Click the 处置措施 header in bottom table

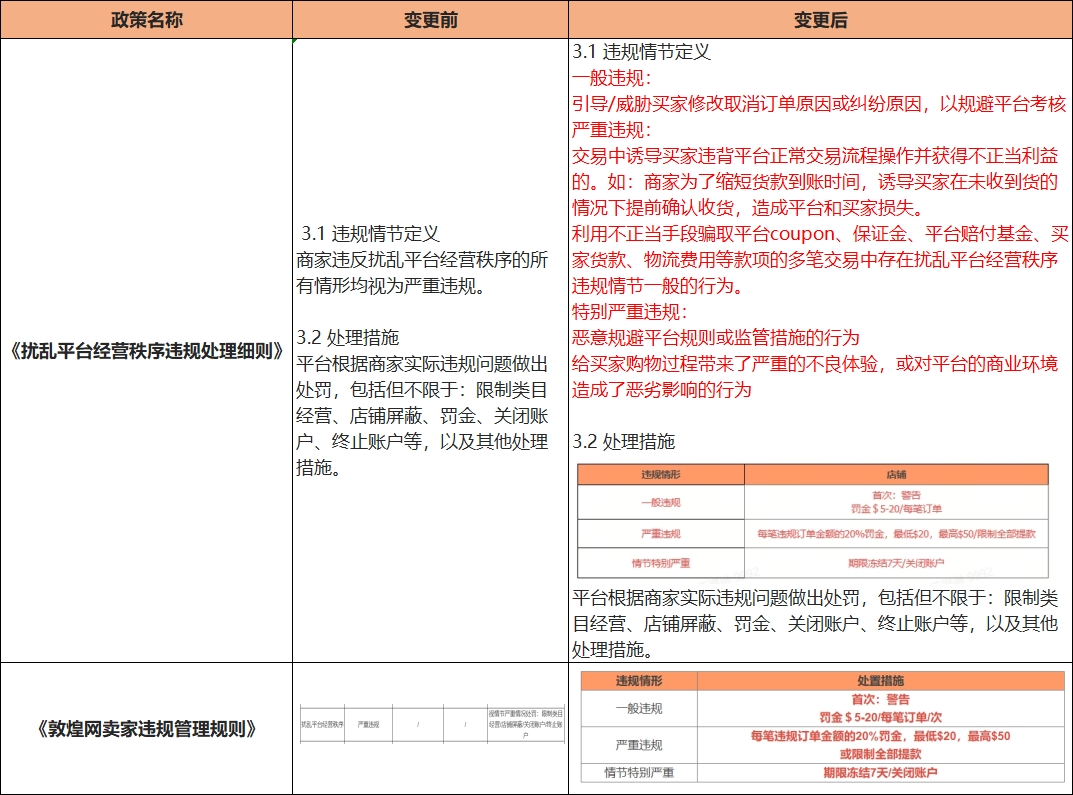coord(880,681)
